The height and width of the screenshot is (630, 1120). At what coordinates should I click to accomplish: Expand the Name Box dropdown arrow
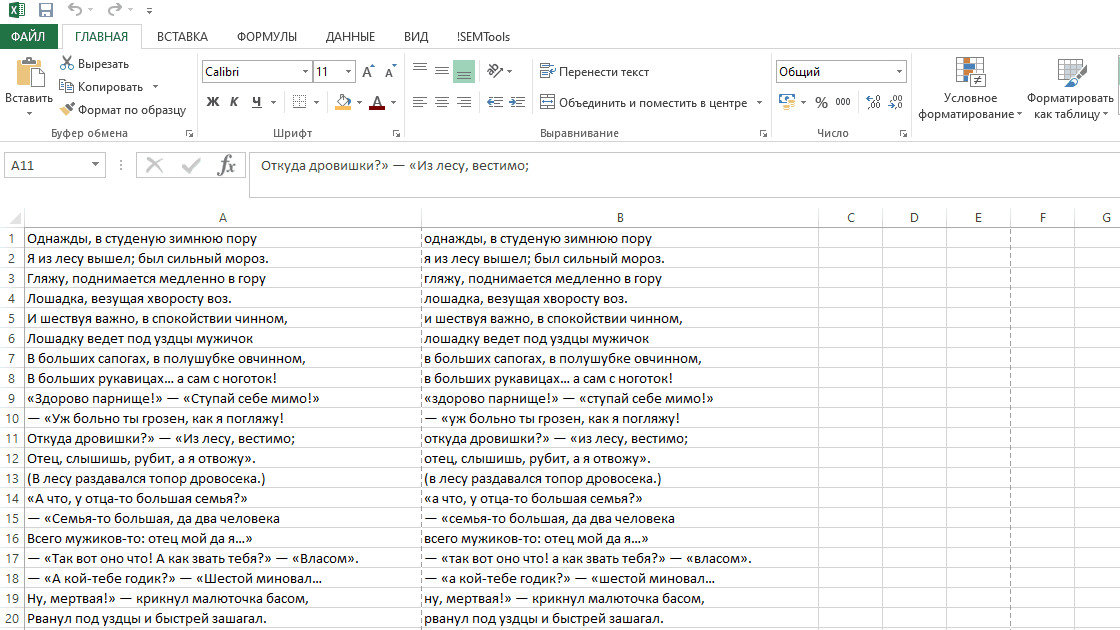point(96,165)
